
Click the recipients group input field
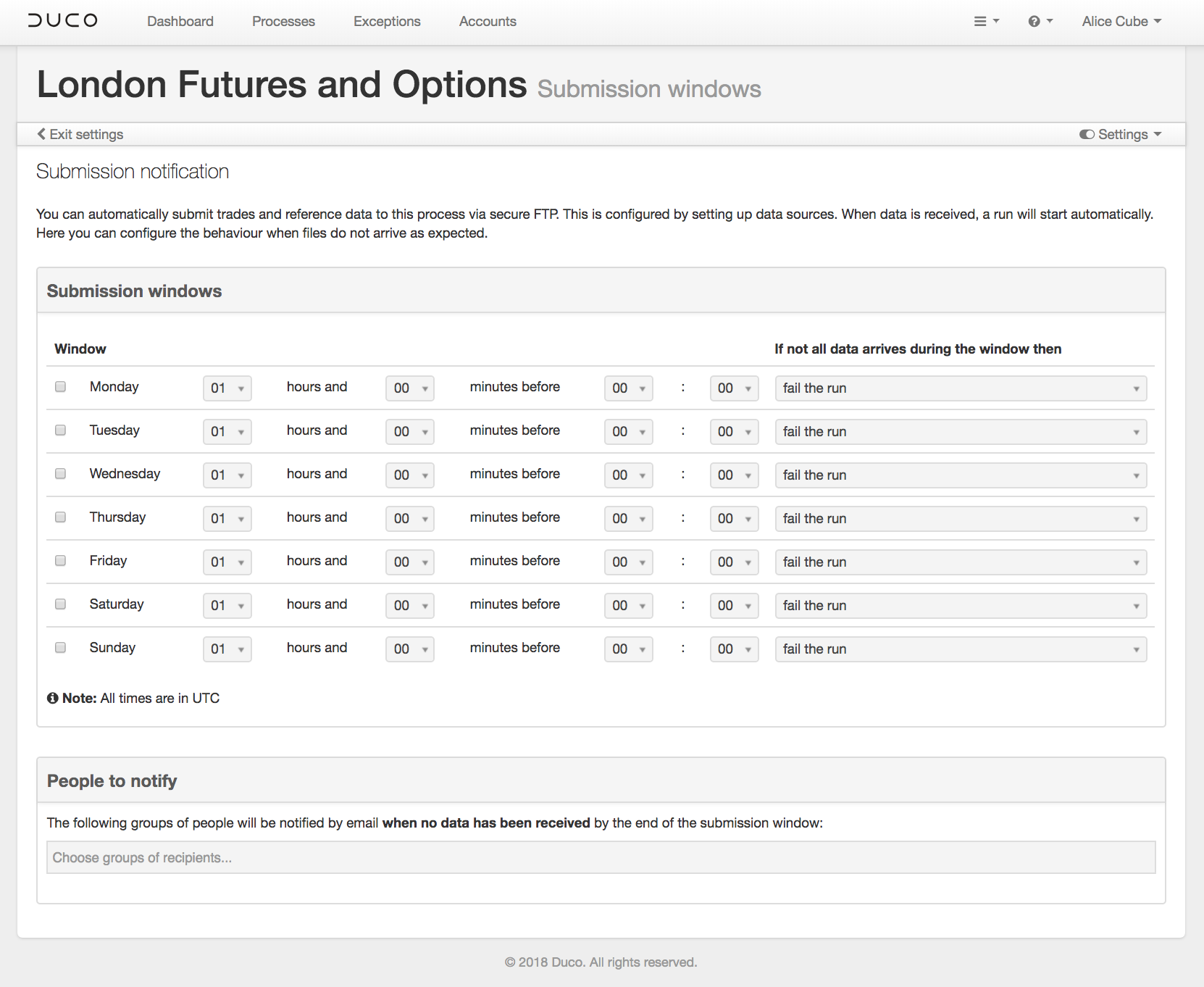tap(601, 857)
